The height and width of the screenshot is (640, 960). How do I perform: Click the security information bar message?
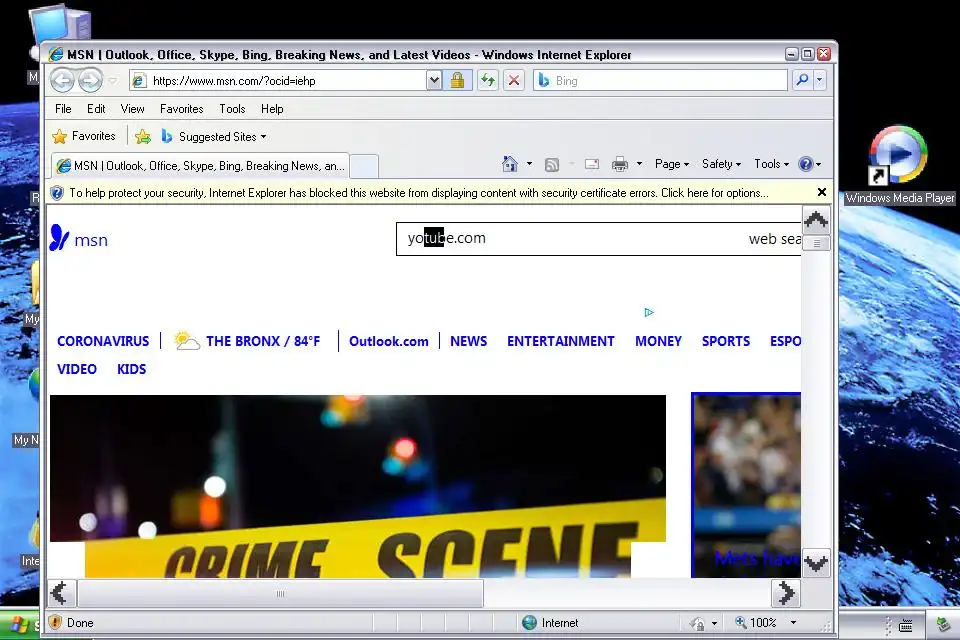(419, 193)
